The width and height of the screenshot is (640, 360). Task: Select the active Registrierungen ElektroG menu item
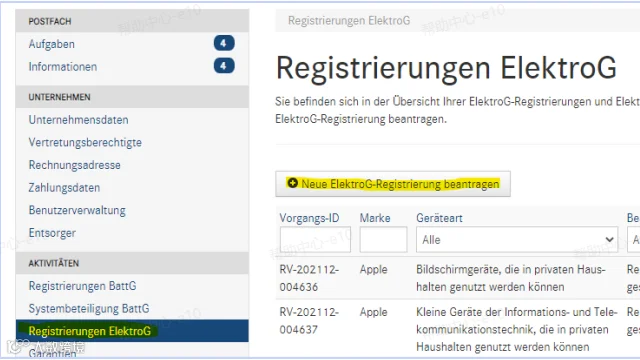pos(132,331)
